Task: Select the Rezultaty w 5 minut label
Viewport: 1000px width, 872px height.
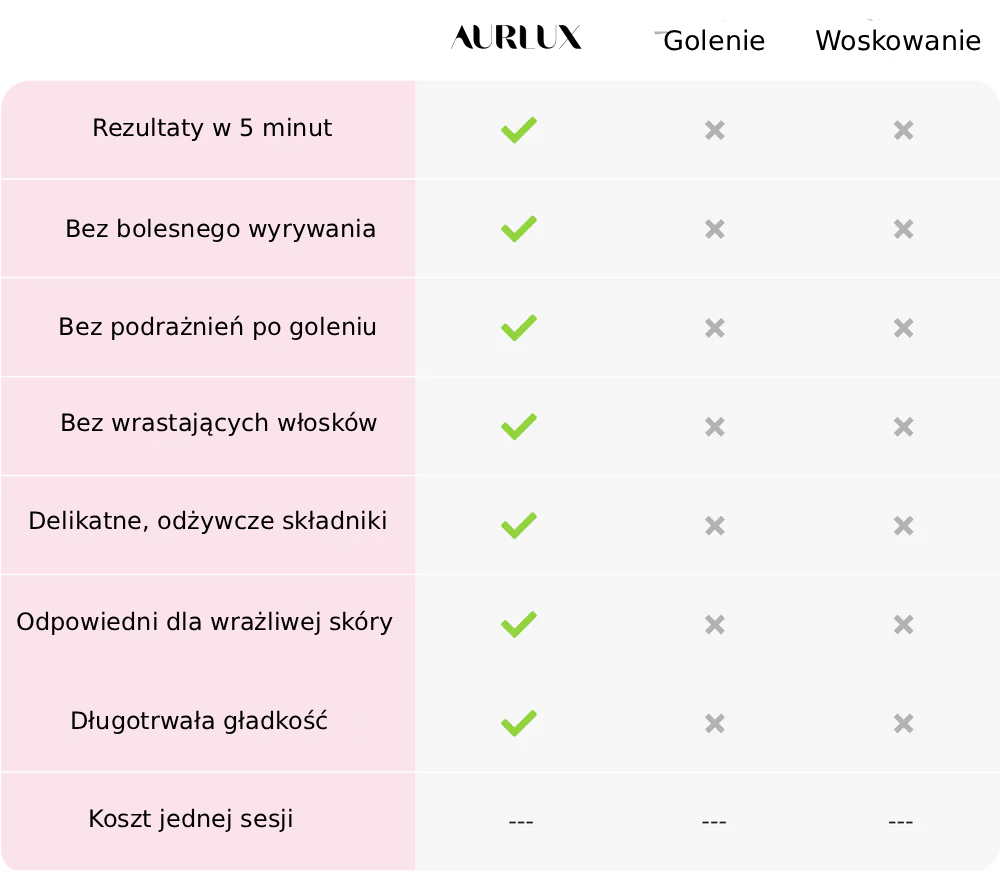Action: (212, 129)
